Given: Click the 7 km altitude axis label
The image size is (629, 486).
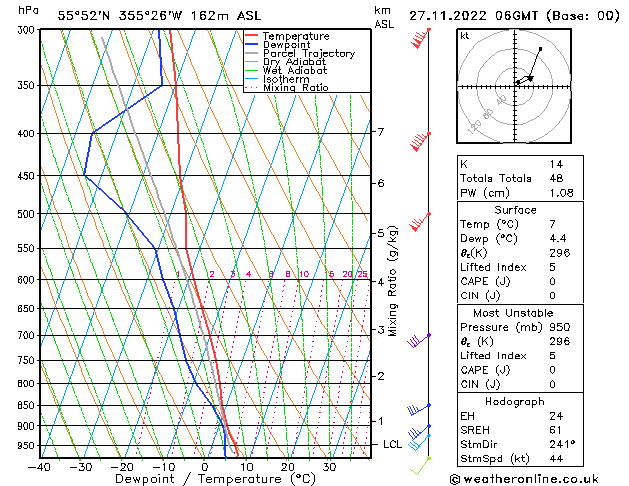Looking at the screenshot, I should [x=380, y=132].
